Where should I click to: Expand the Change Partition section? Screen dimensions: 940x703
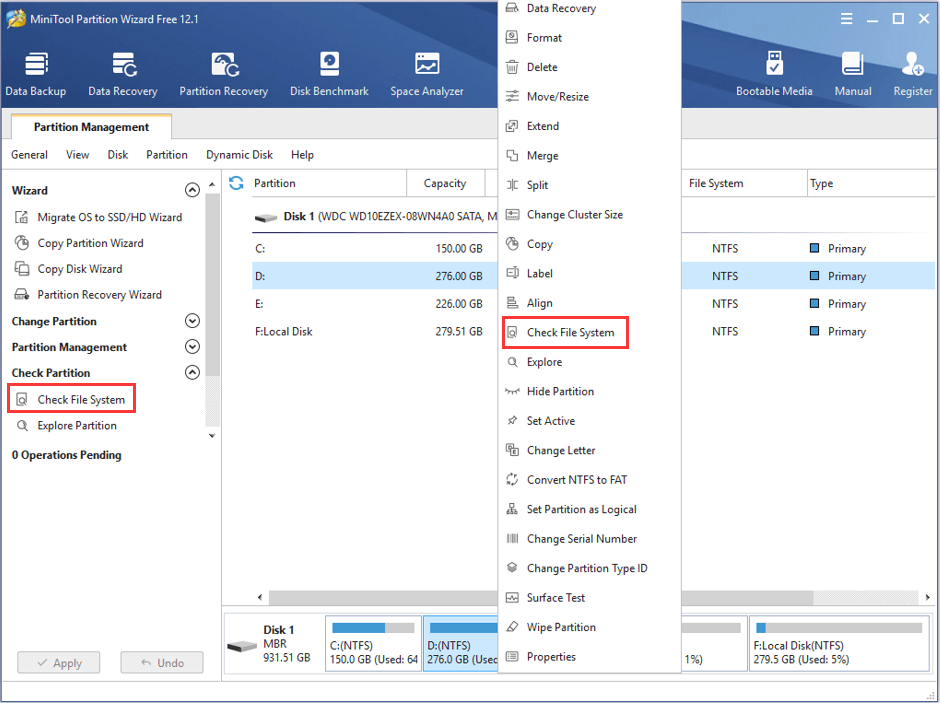193,321
